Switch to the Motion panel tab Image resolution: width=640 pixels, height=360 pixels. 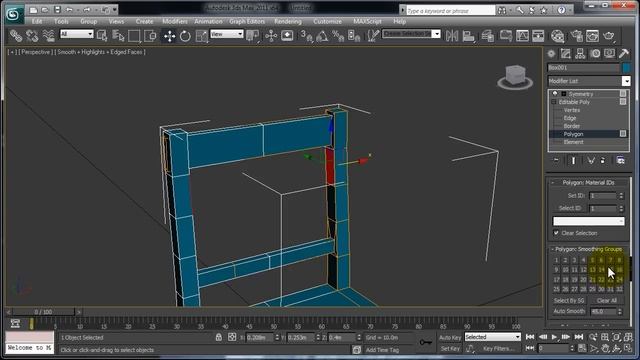click(595, 53)
